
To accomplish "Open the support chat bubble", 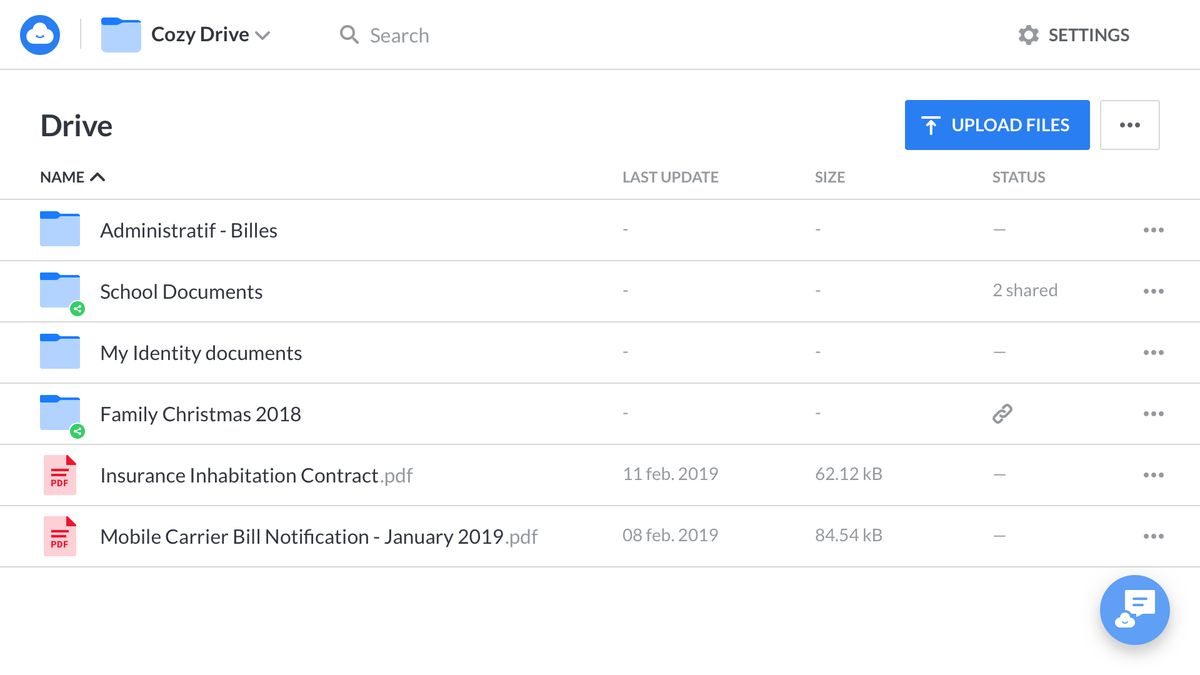I will (1134, 610).
